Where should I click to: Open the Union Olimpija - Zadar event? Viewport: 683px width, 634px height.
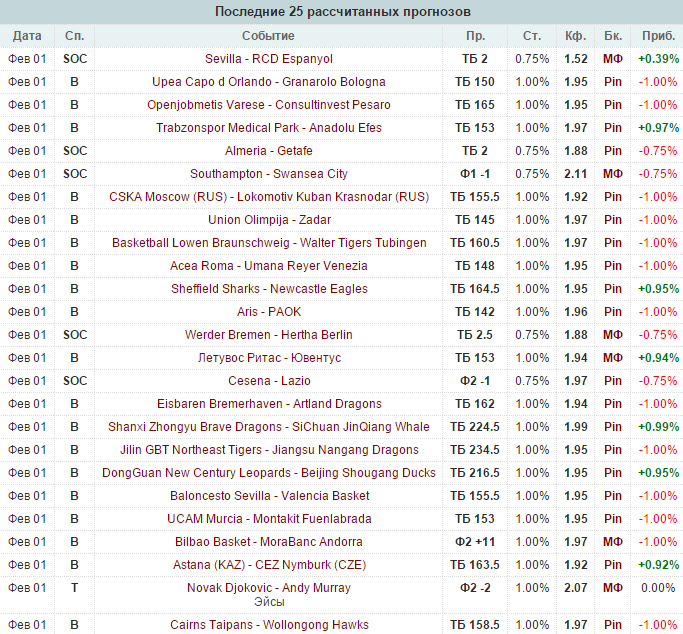click(269, 220)
